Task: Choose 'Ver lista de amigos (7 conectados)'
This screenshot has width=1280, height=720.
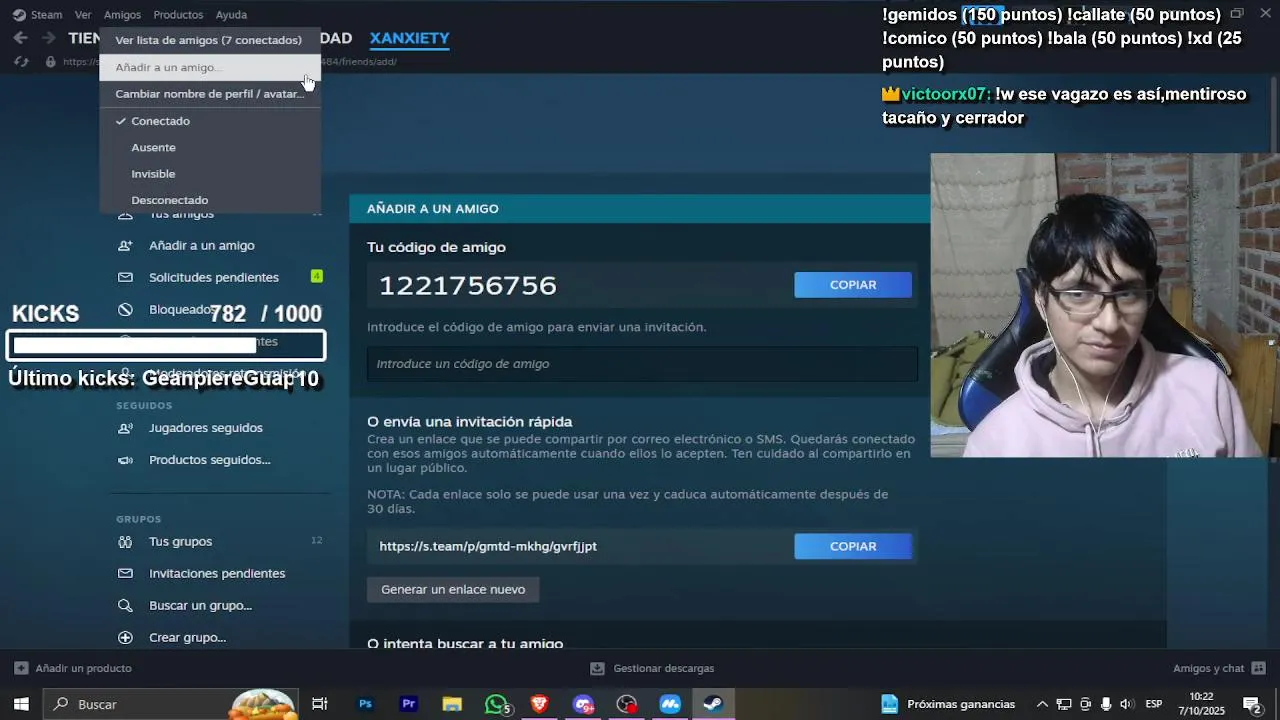Action: 209,40
